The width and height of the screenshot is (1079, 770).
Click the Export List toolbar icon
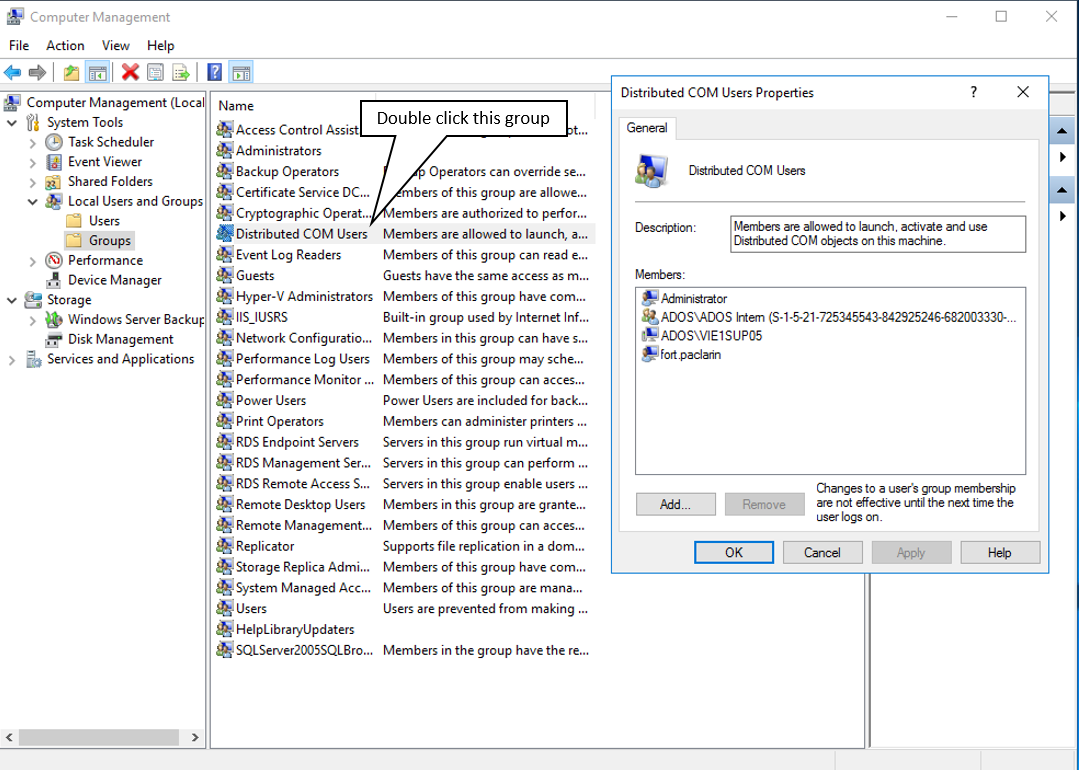coord(181,72)
